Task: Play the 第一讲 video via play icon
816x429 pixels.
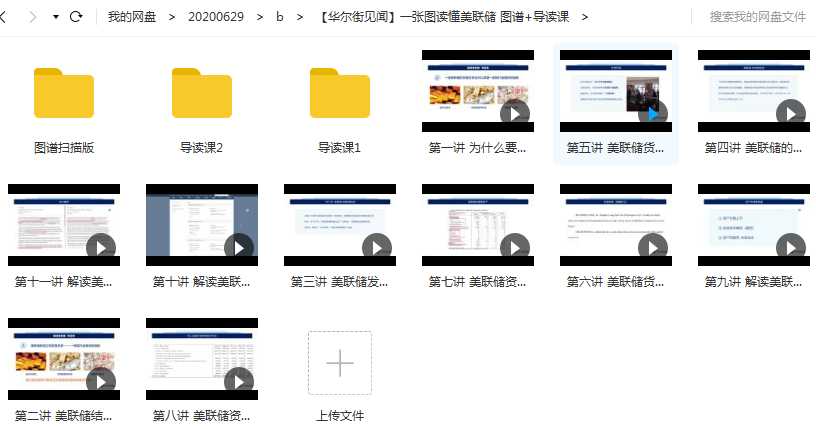Action: click(x=515, y=113)
